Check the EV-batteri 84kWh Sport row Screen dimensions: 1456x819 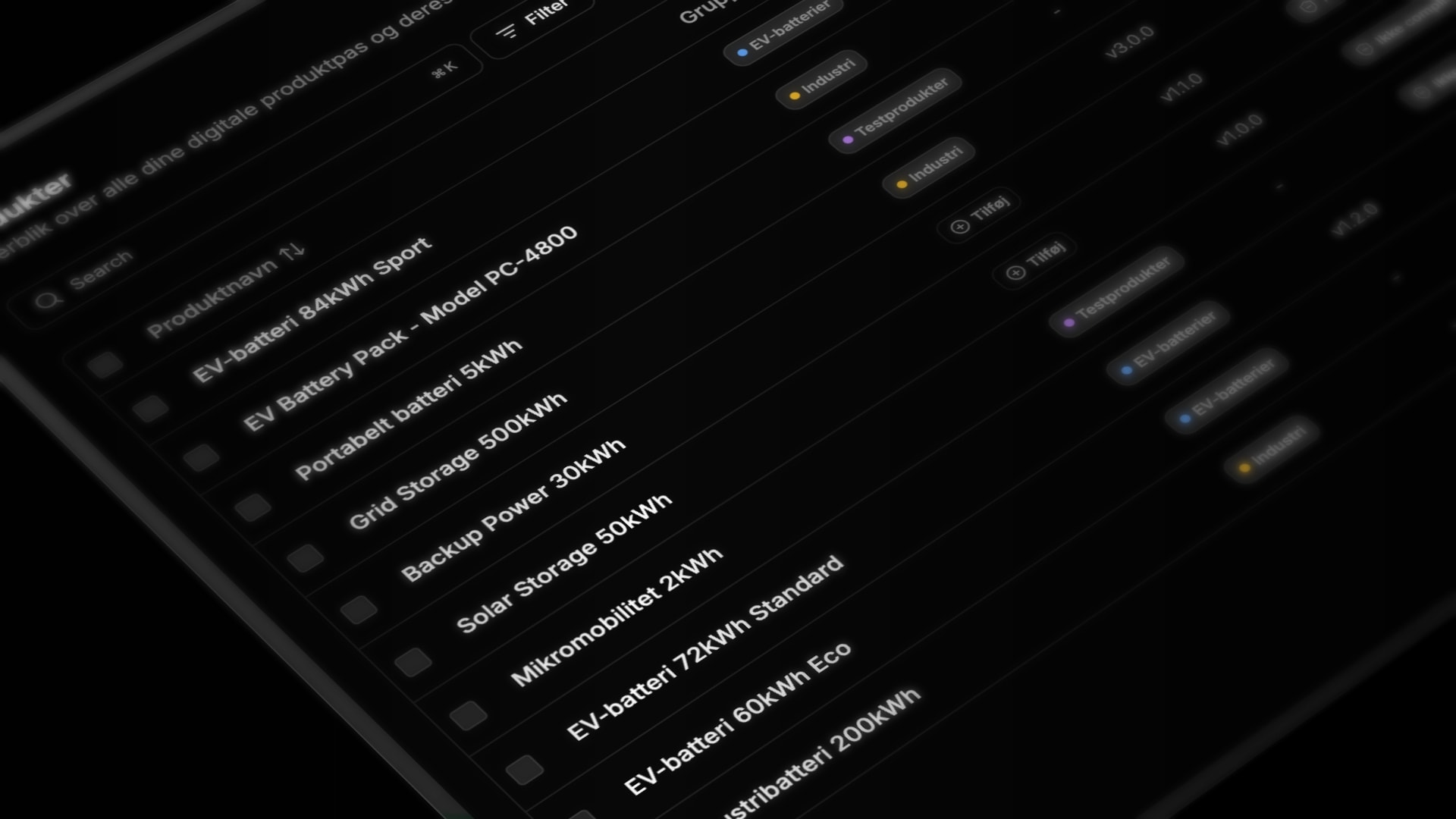point(151,409)
